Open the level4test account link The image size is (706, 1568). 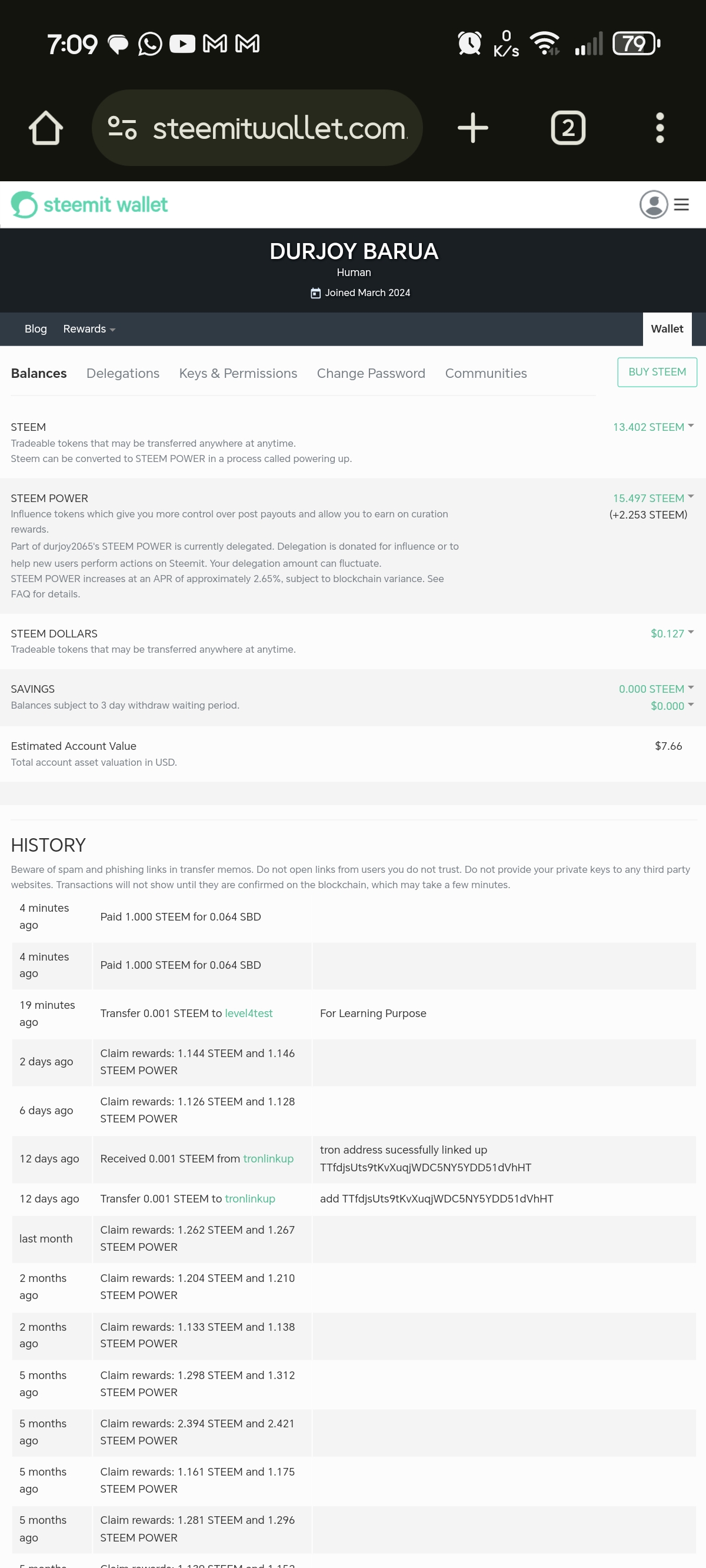coord(248,1014)
